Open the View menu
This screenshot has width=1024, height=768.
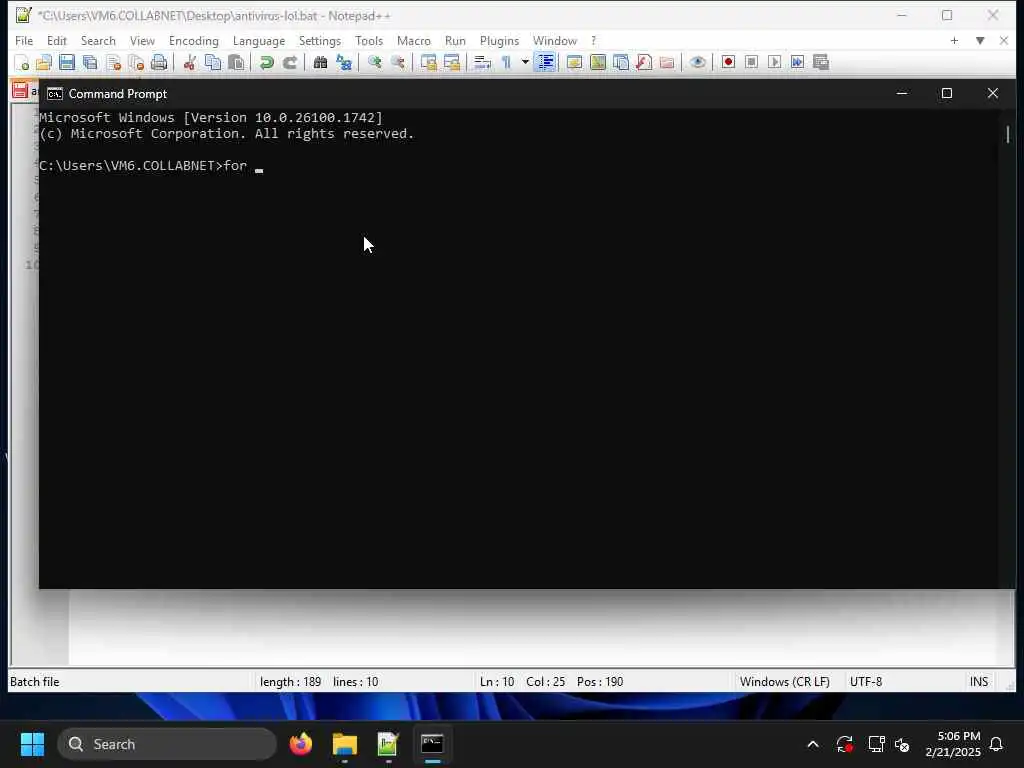coord(142,40)
